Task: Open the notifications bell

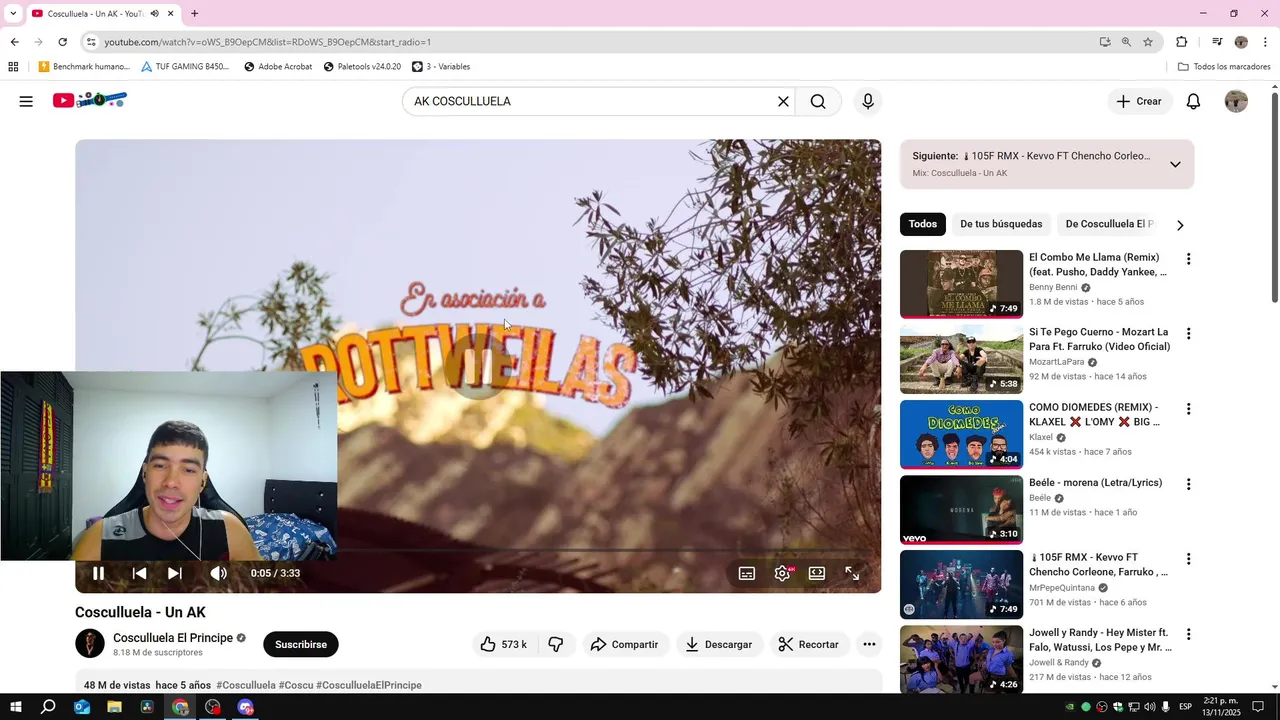Action: (1193, 101)
